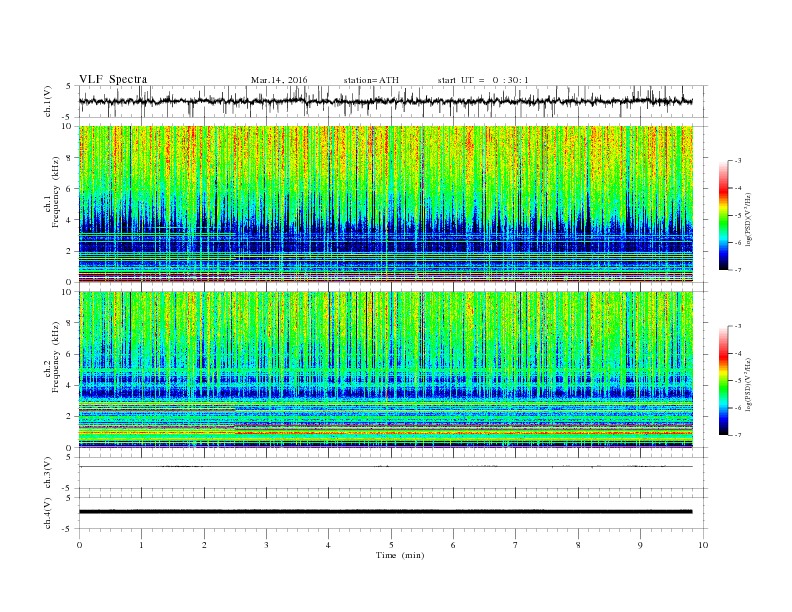
Task: Click time axis tick label '3'
Action: click(266, 545)
